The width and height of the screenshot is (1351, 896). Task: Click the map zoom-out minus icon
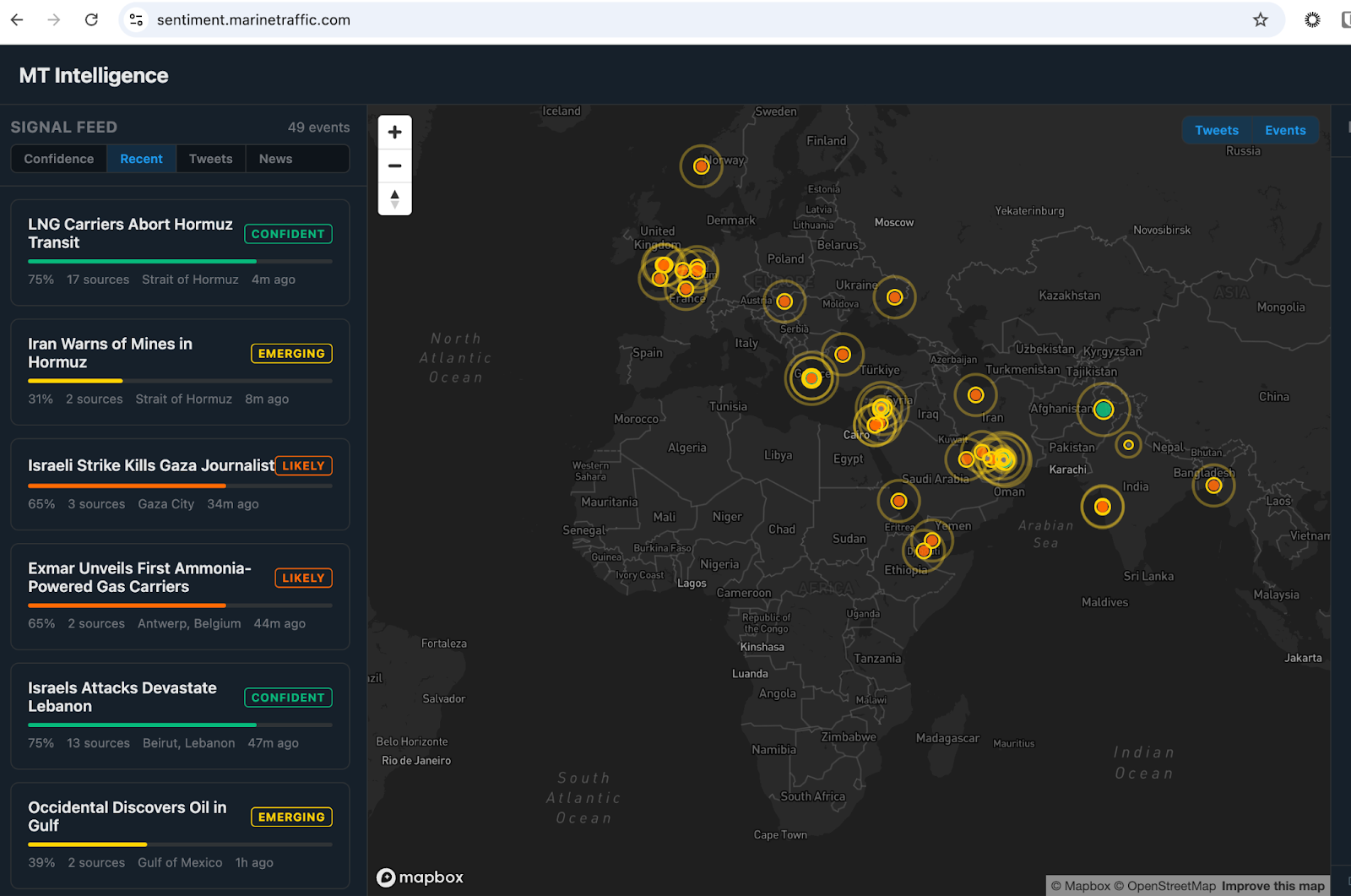[394, 166]
